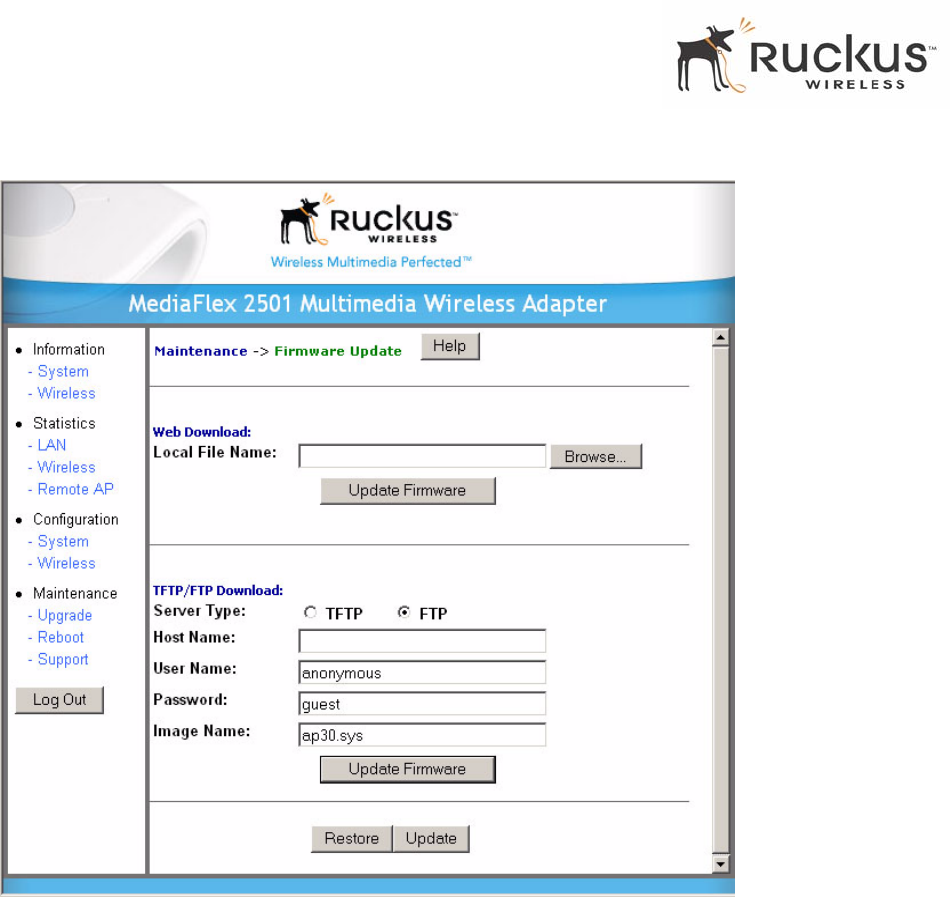Click the User Name field with anonymous
Viewport: 951px width, 897px height.
pos(422,673)
